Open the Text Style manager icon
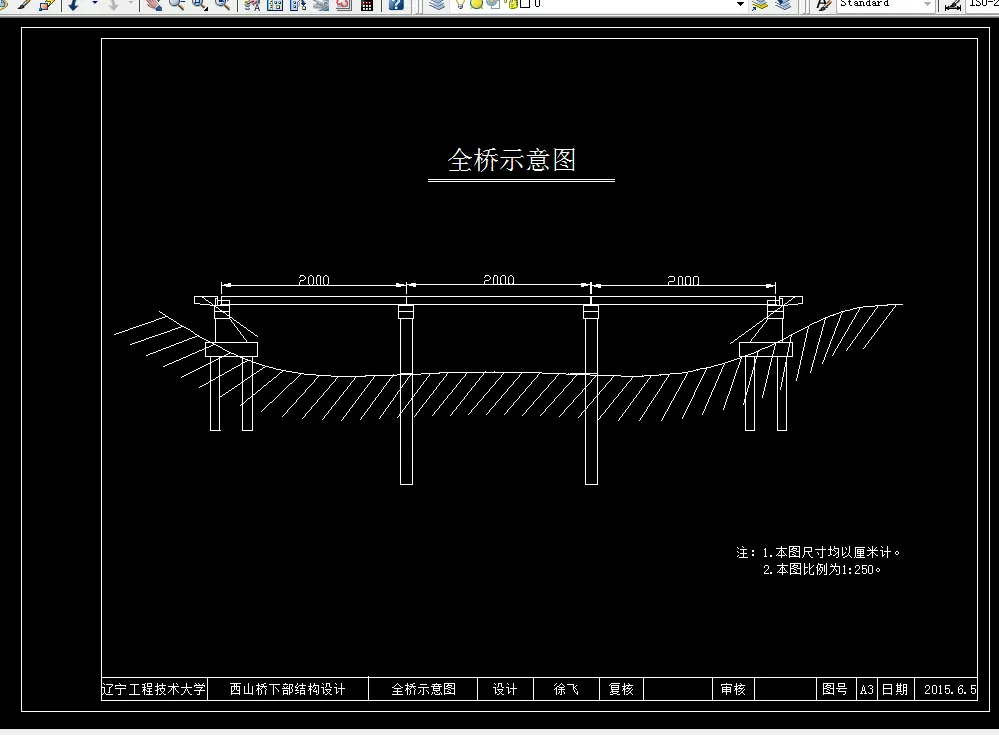 (824, 4)
